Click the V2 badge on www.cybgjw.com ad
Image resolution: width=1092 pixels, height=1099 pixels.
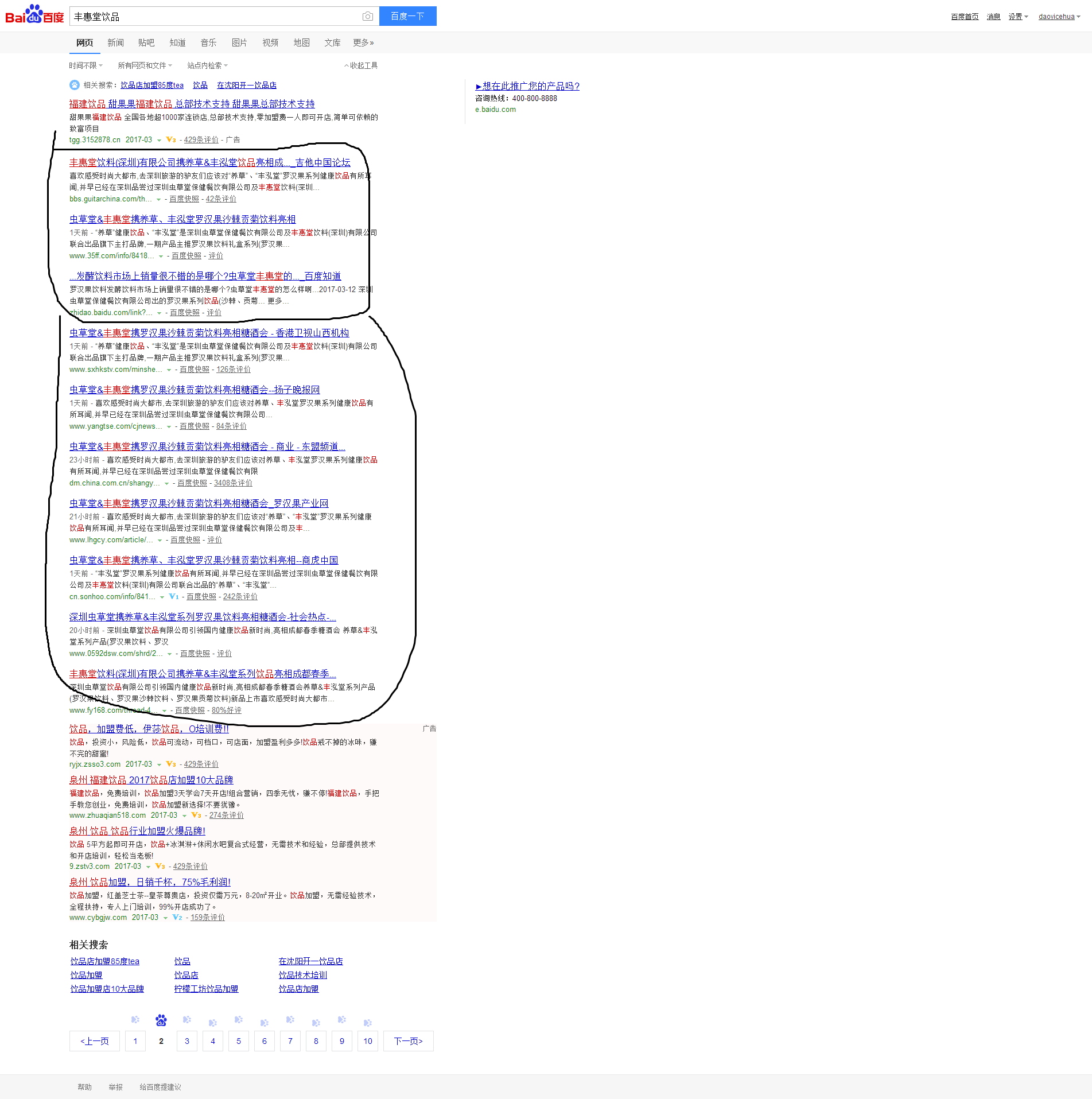177,917
